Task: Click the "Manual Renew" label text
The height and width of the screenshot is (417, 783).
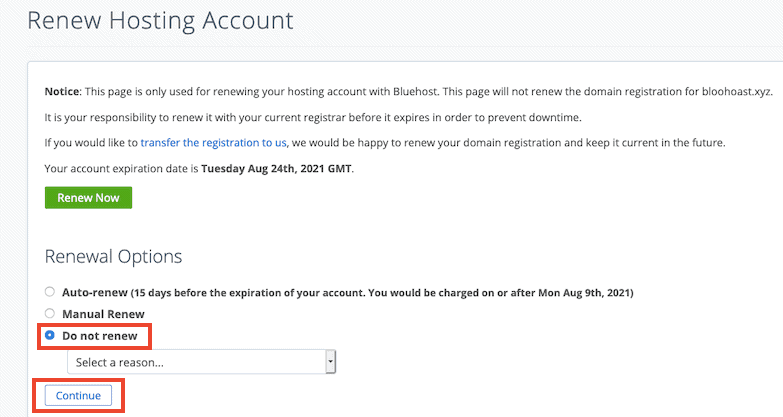Action: pyautogui.click(x=104, y=314)
